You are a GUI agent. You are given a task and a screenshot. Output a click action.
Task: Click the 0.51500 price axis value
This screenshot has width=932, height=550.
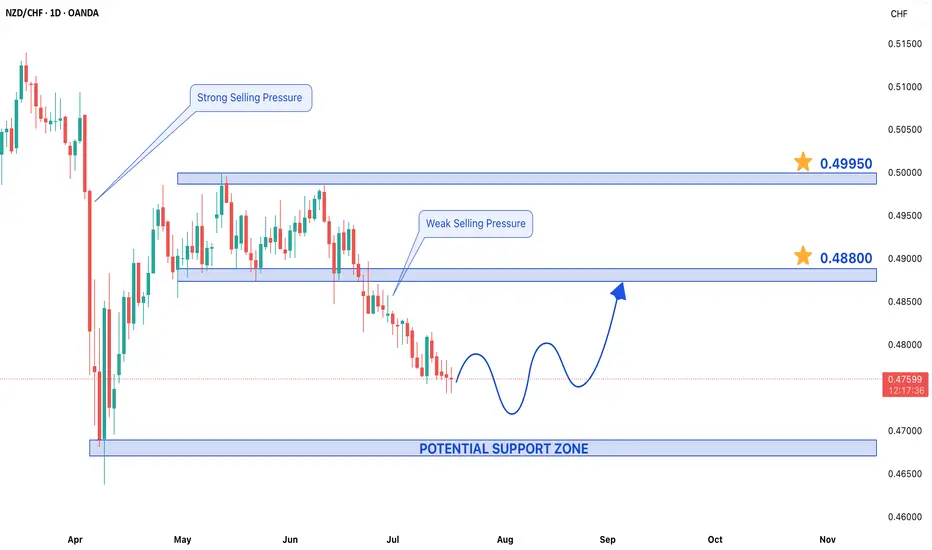tap(905, 44)
